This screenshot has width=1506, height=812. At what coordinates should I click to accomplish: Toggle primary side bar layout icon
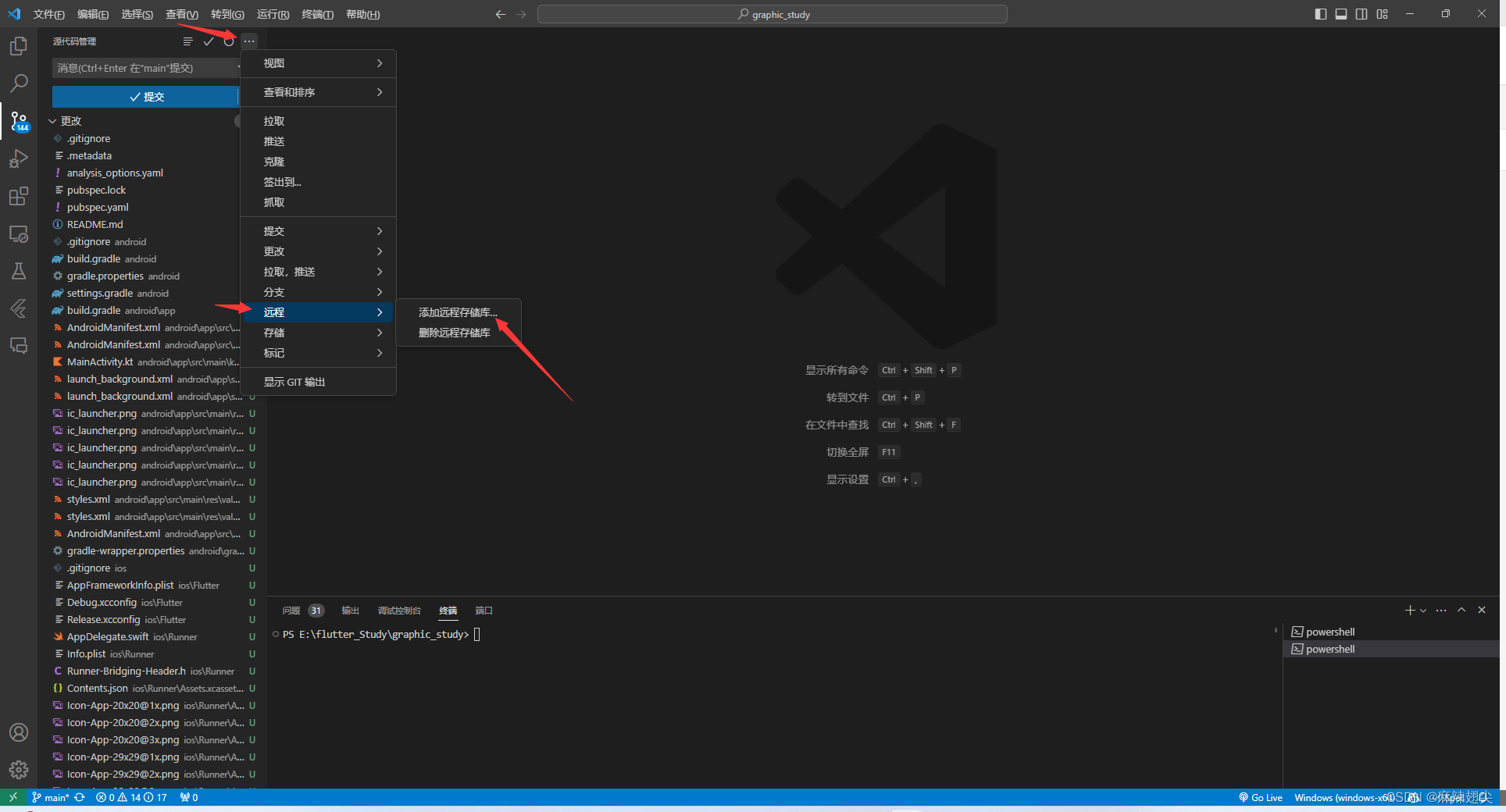[x=1321, y=14]
